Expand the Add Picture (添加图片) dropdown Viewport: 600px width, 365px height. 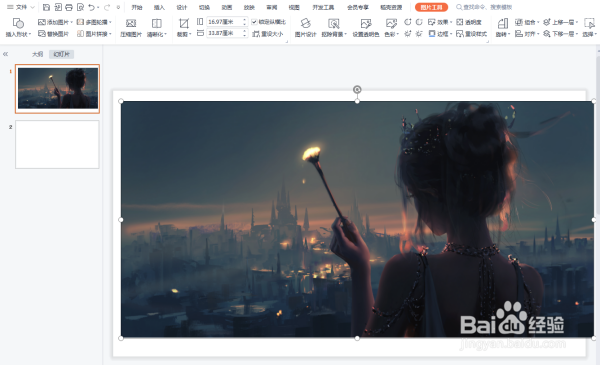[x=72, y=22]
